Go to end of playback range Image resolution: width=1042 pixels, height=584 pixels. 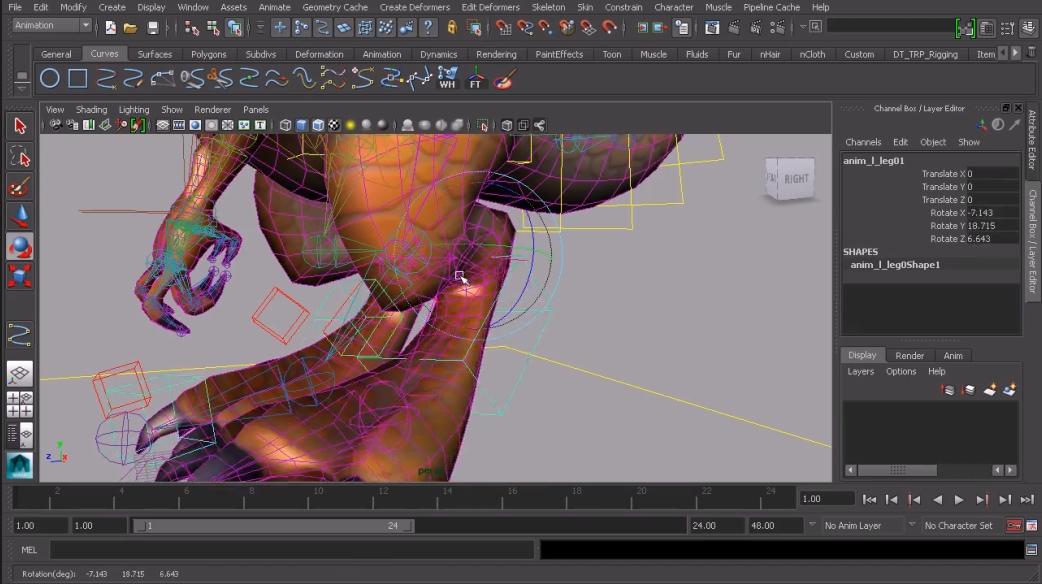coord(1027,500)
